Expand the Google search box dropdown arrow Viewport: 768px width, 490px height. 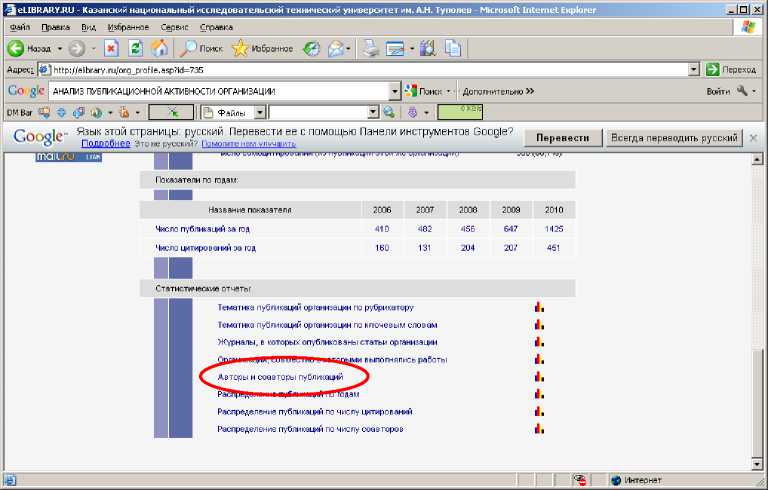(x=395, y=91)
